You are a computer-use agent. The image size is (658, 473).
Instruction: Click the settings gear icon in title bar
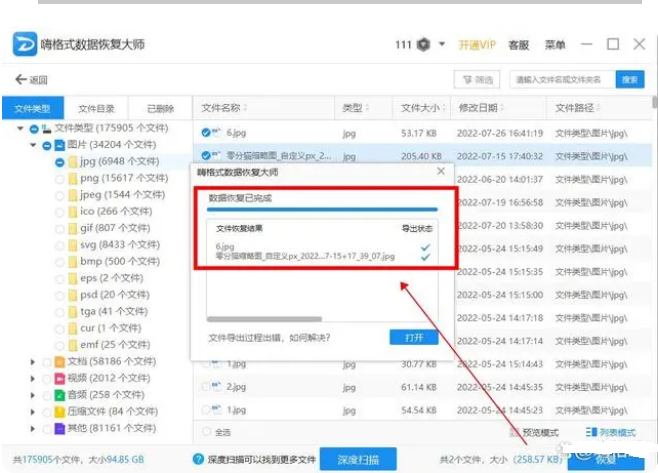click(x=424, y=45)
